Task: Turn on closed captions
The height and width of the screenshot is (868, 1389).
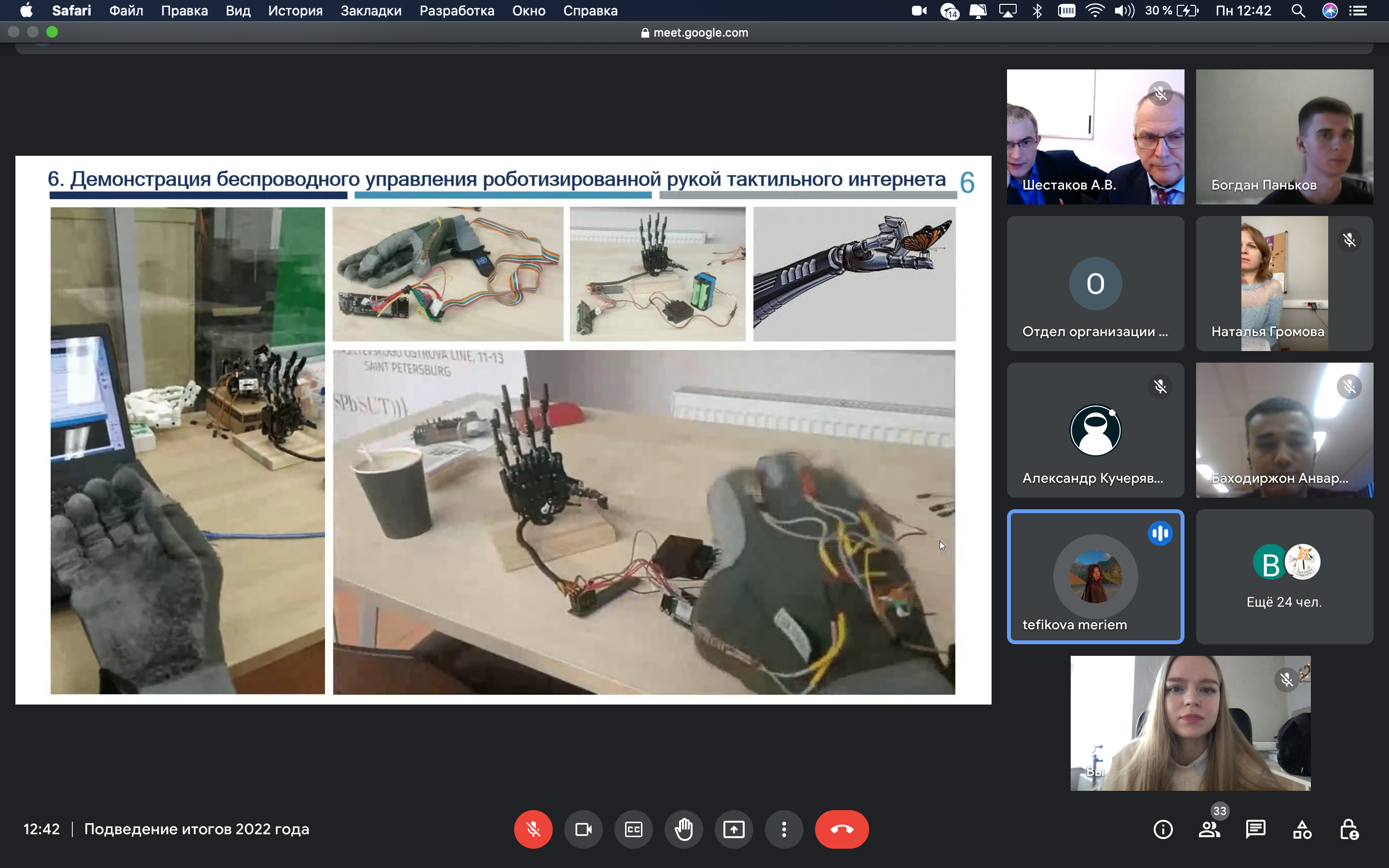Action: coord(633,829)
